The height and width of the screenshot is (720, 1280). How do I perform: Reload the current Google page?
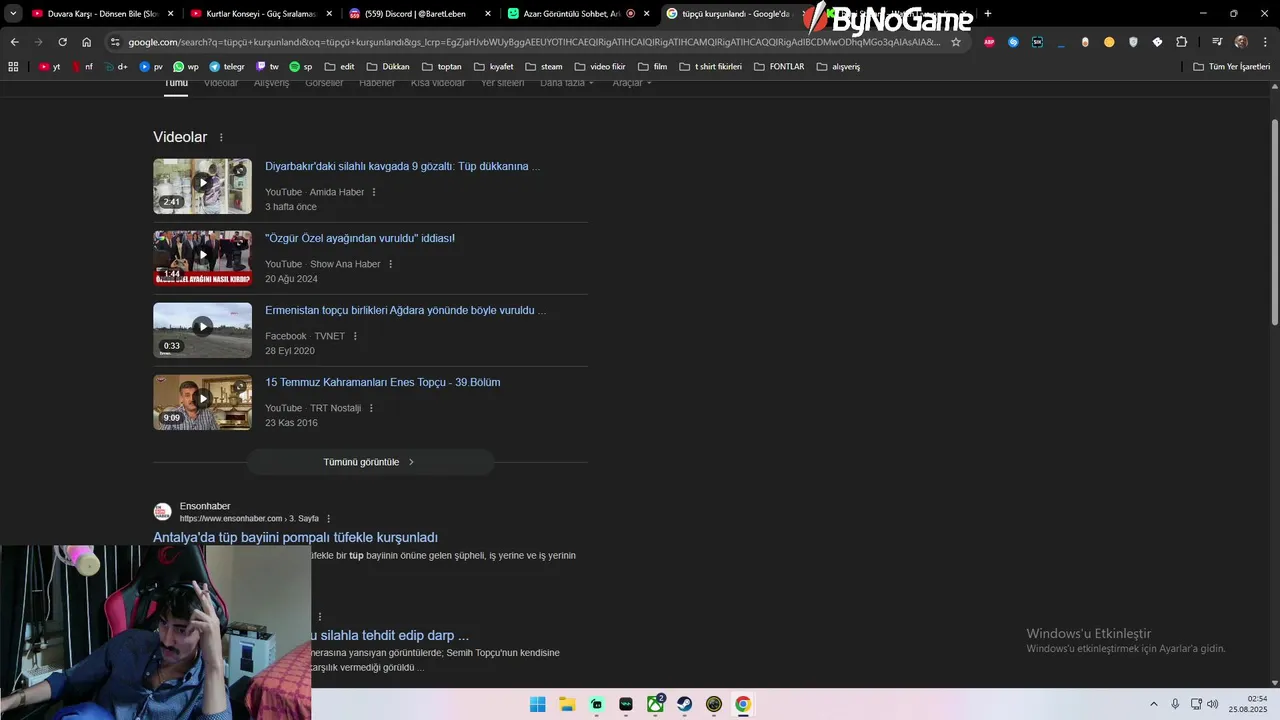click(x=62, y=42)
